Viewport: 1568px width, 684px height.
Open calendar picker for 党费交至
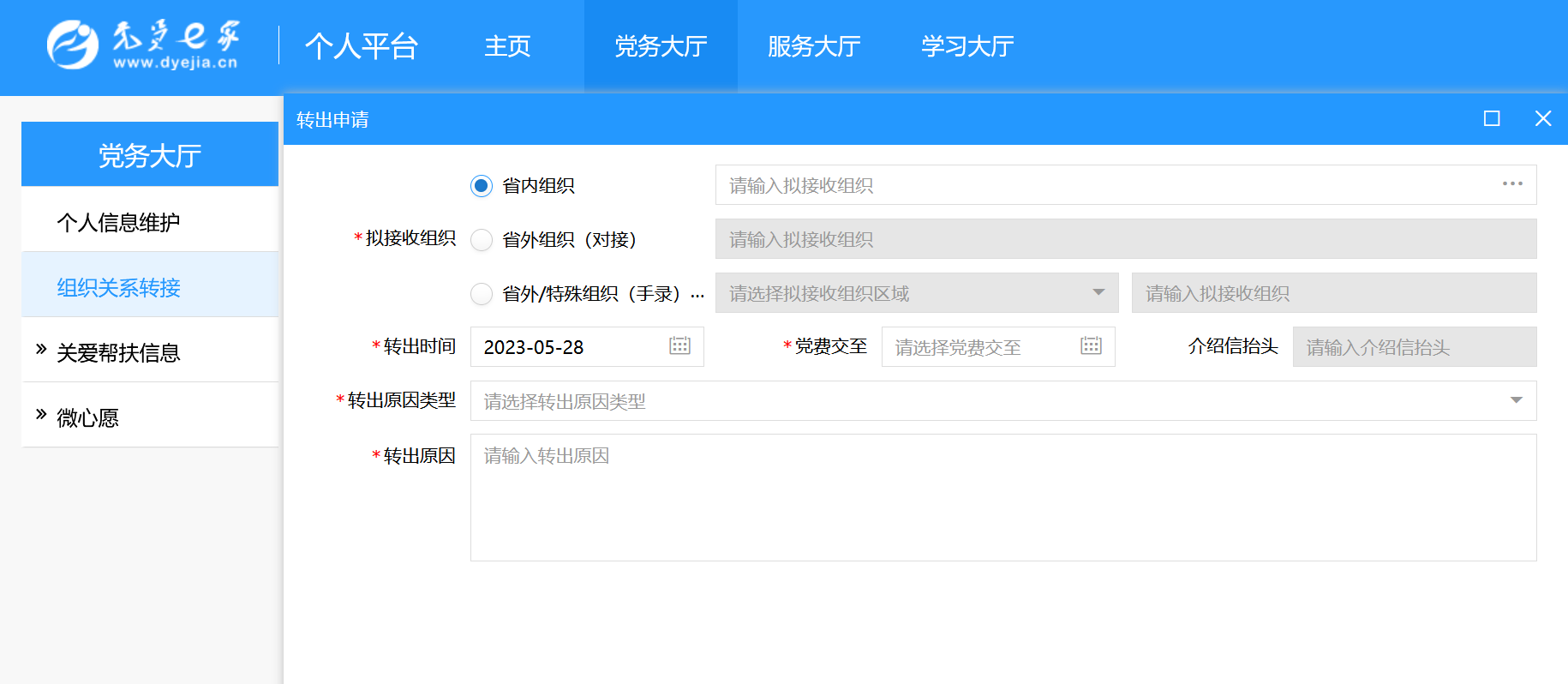tap(1091, 346)
